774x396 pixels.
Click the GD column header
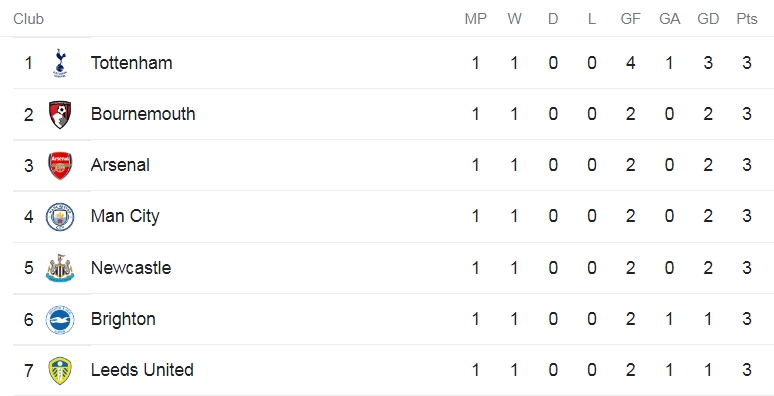coord(708,19)
